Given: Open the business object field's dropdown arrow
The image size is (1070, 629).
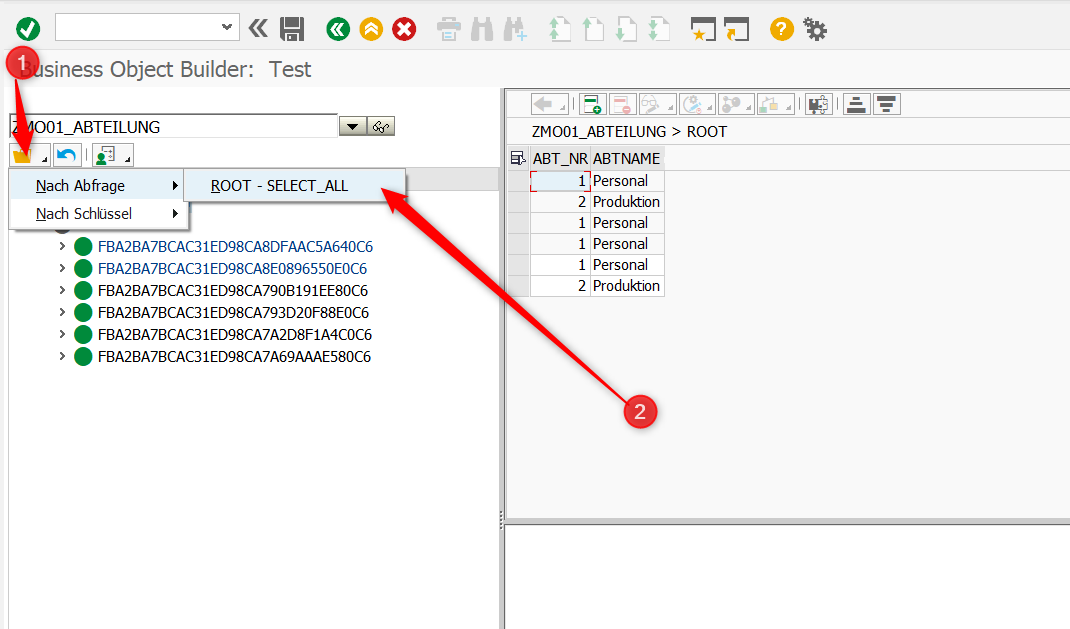Looking at the screenshot, I should (x=353, y=126).
